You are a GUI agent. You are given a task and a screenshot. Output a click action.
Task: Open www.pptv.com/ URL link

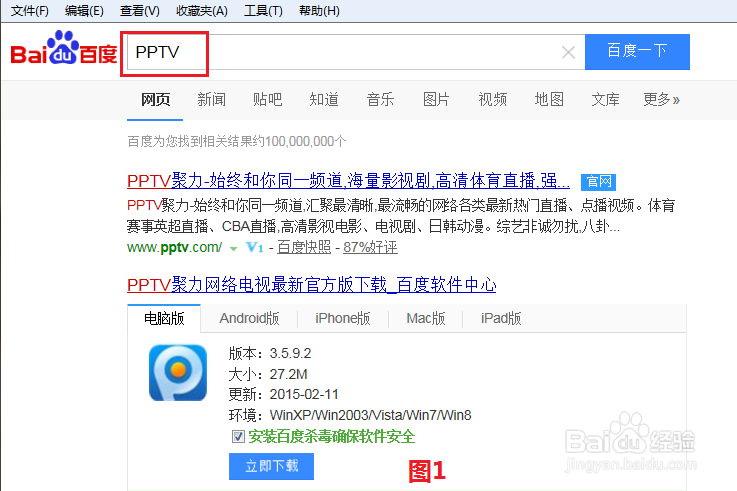click(174, 247)
